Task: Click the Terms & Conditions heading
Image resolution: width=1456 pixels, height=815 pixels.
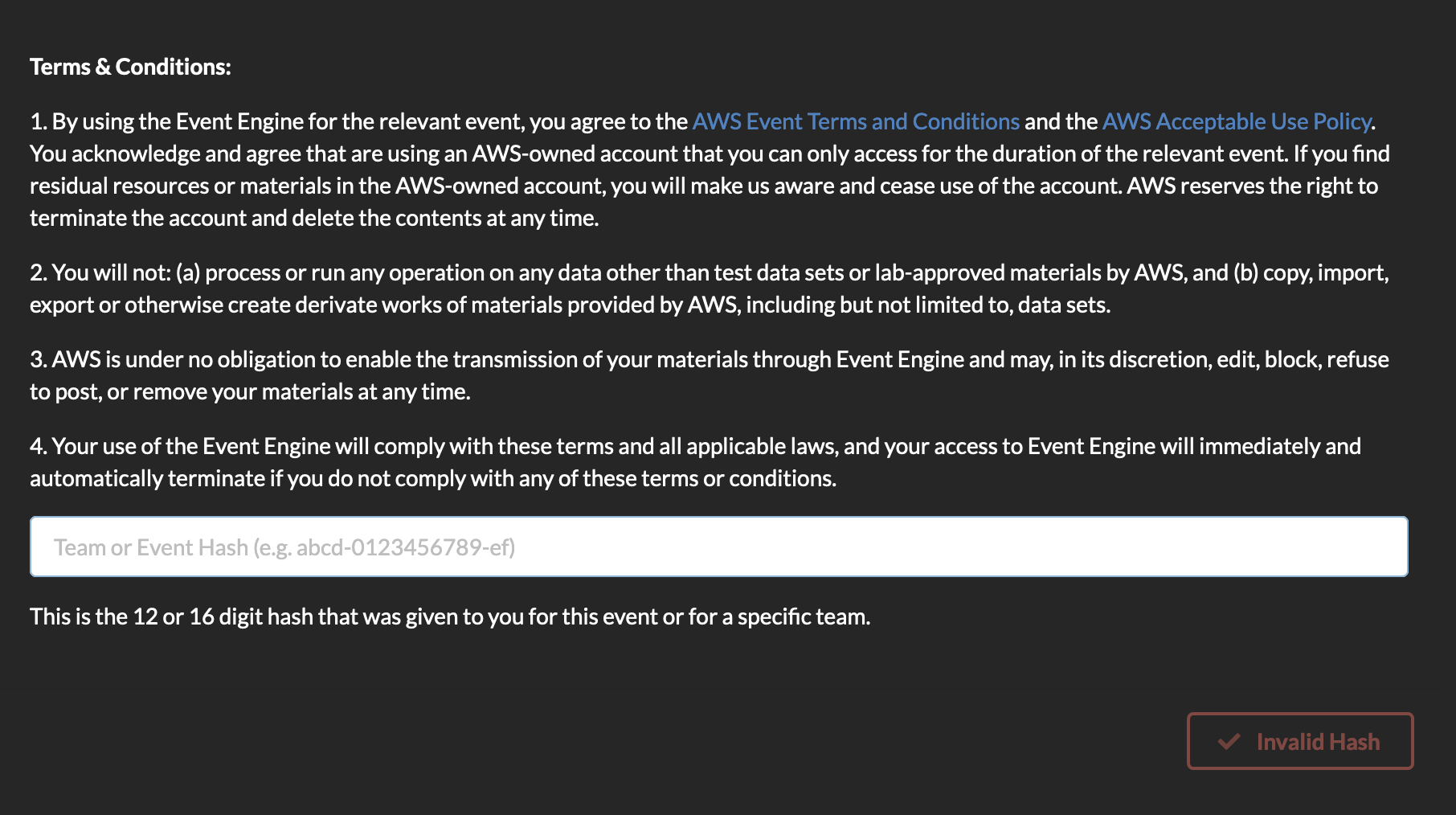Action: coord(130,67)
